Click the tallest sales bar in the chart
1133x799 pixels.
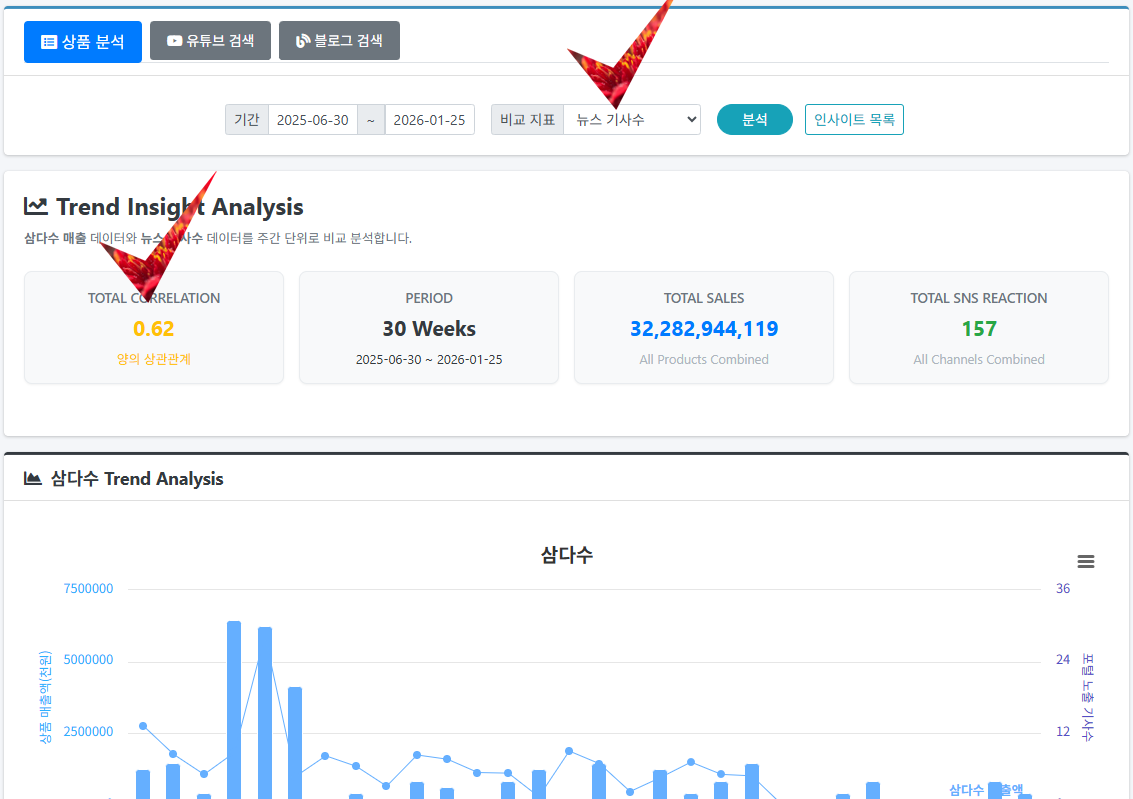click(234, 710)
